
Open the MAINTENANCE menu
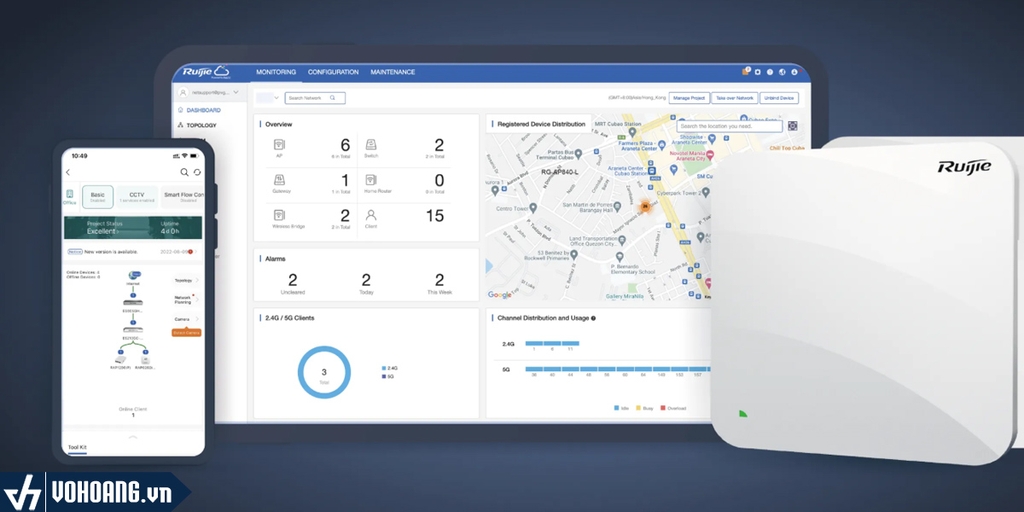point(392,72)
